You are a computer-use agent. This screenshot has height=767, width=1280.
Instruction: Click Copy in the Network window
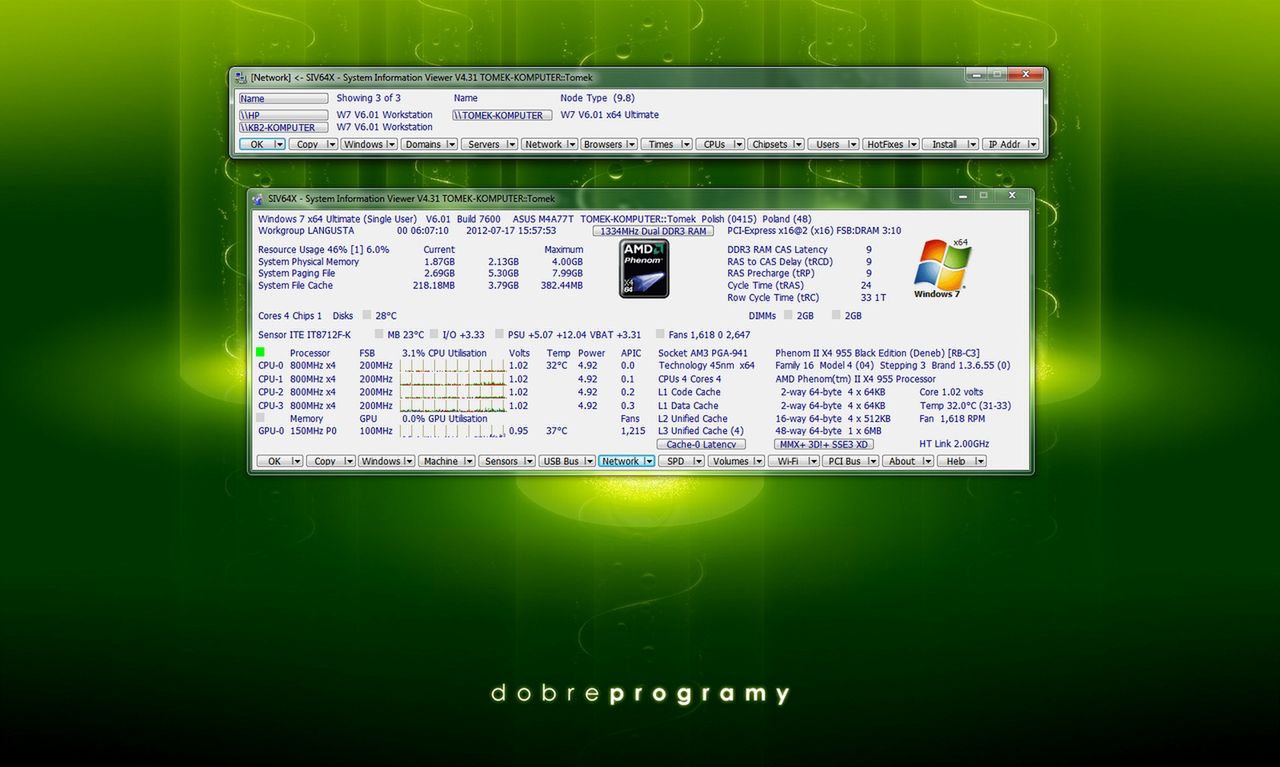[x=314, y=144]
